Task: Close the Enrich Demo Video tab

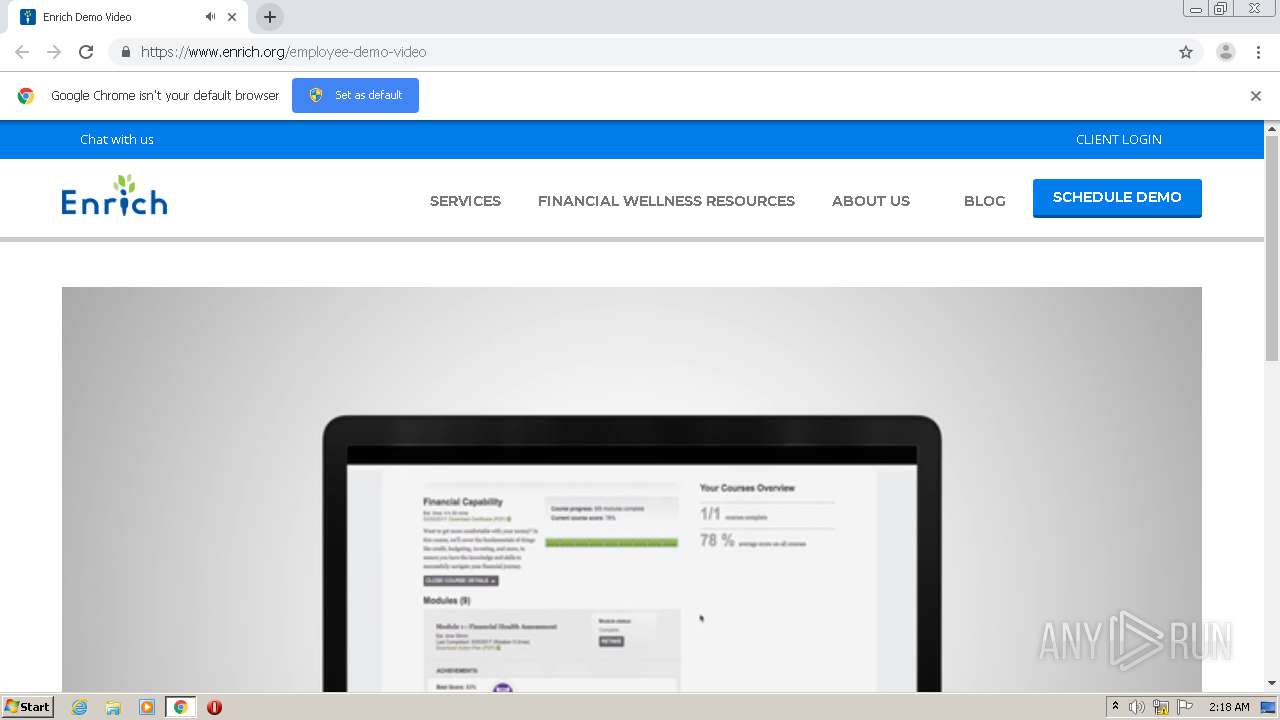Action: click(x=232, y=17)
